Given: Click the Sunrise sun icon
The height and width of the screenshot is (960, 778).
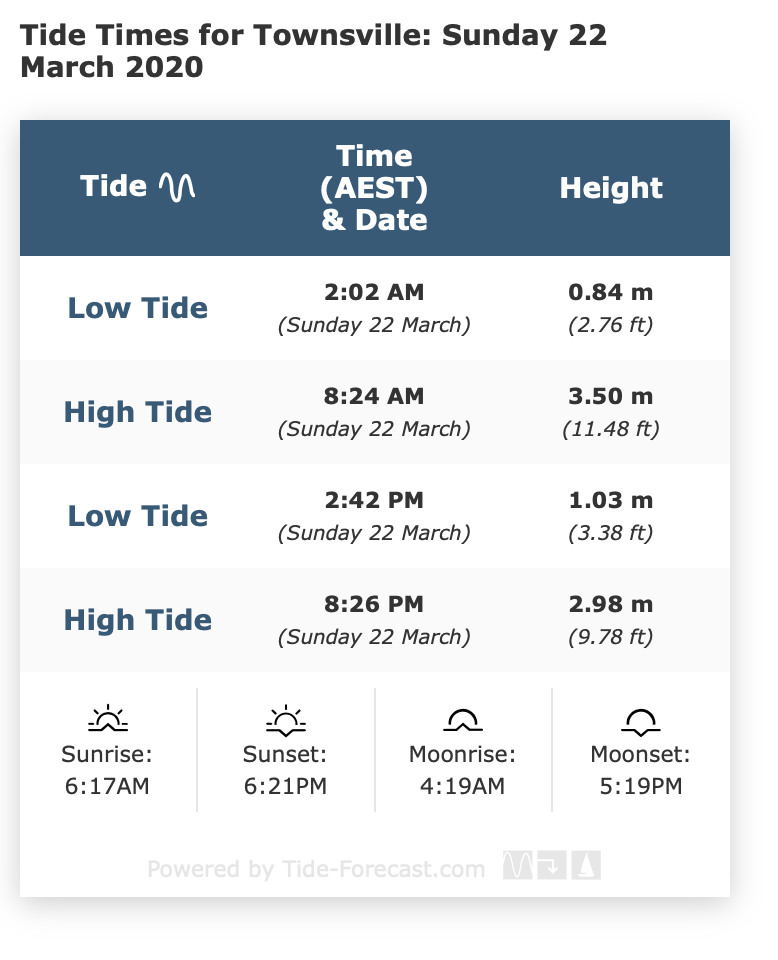Looking at the screenshot, I should (107, 718).
